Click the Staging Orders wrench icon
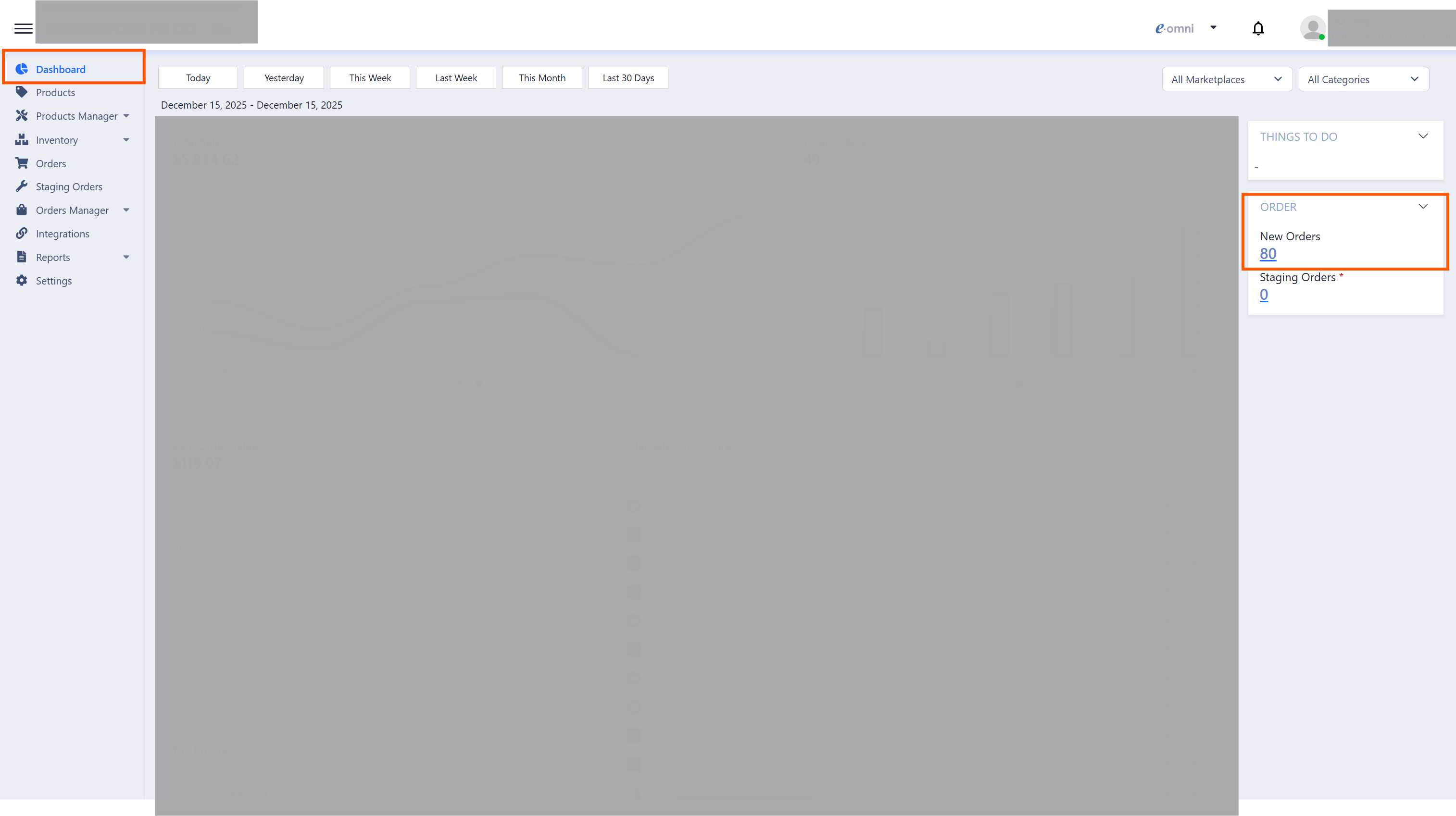Viewport: 1456px width, 816px height. click(22, 186)
